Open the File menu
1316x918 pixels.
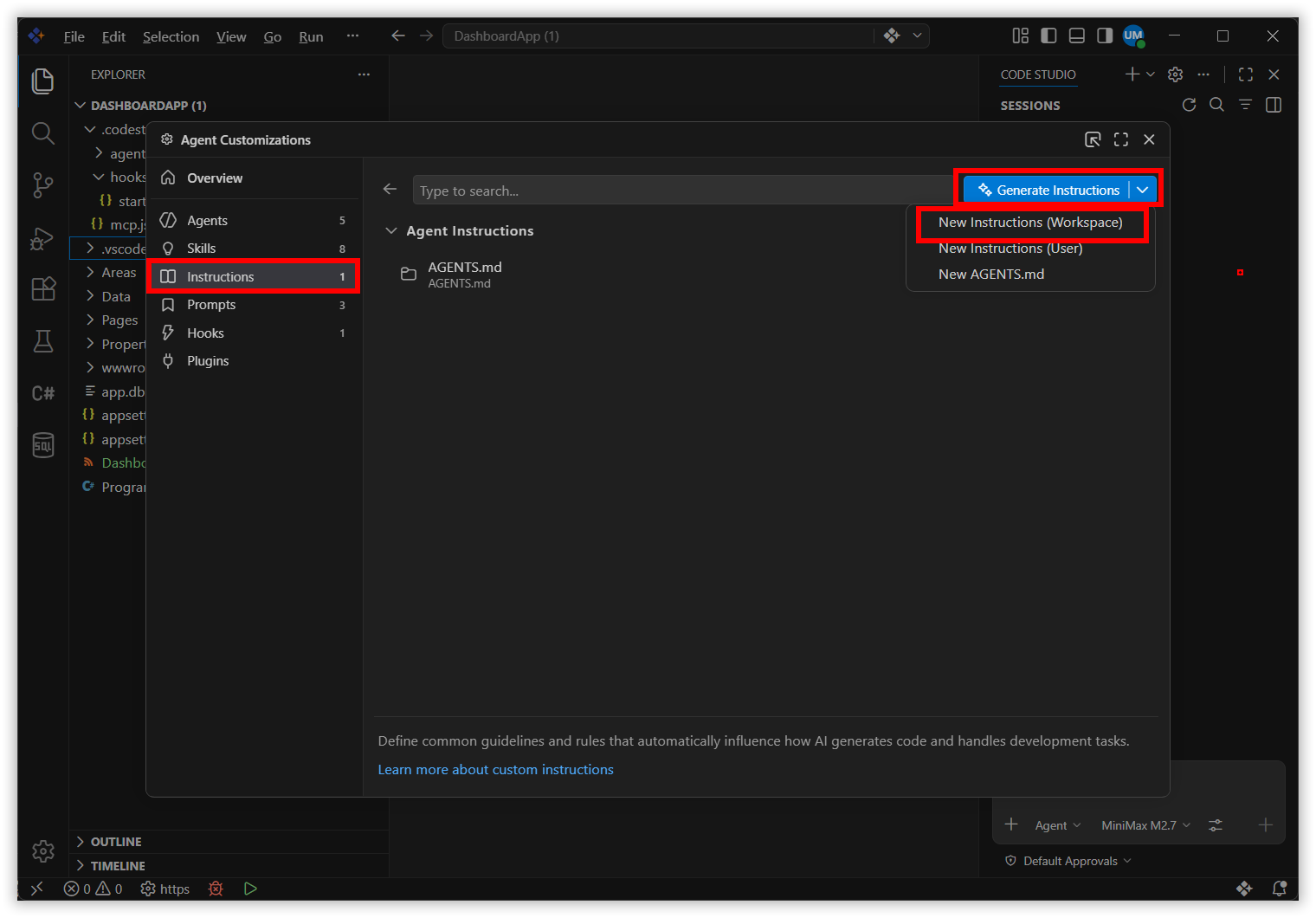74,36
